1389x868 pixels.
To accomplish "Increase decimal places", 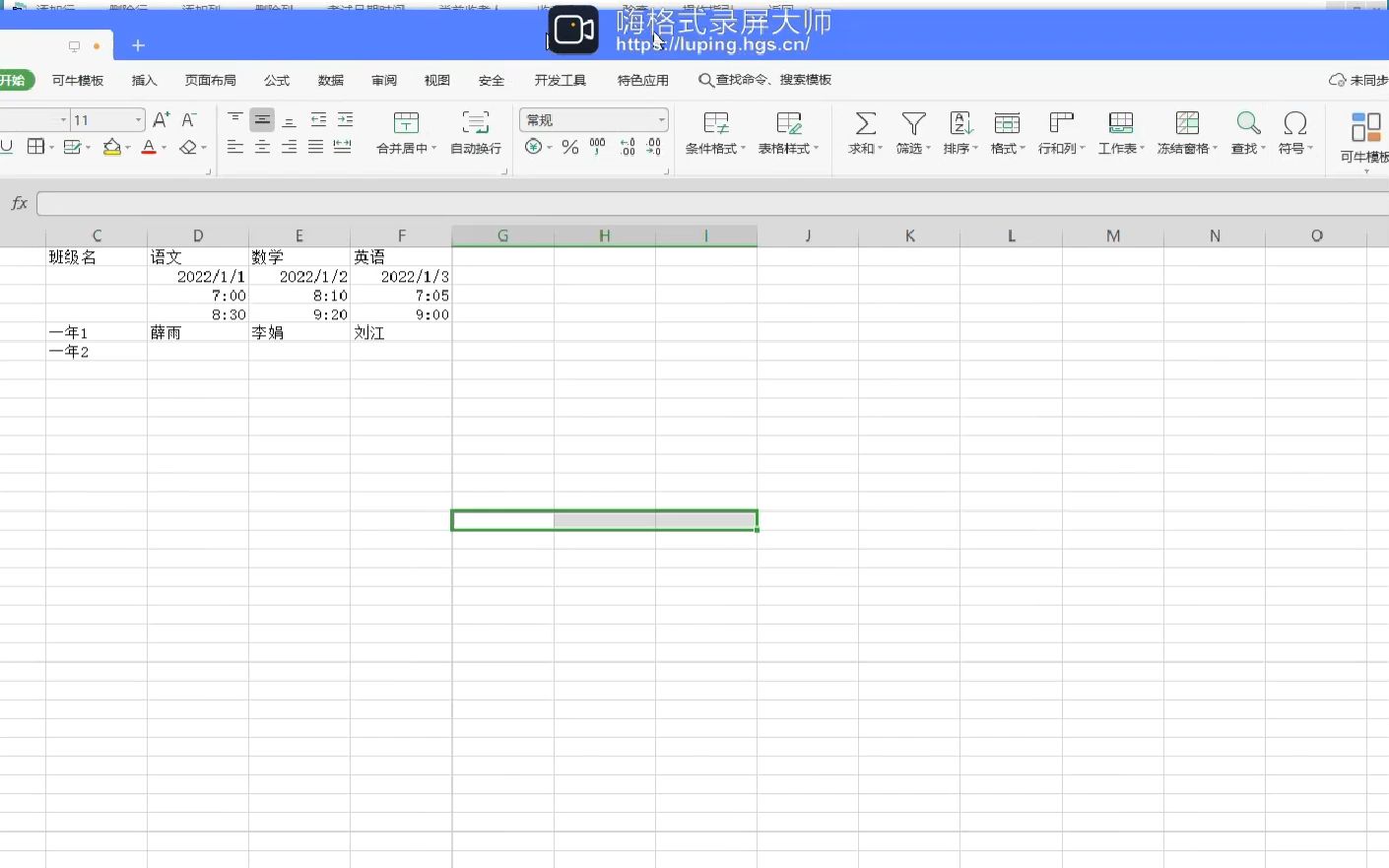I will pos(628,147).
